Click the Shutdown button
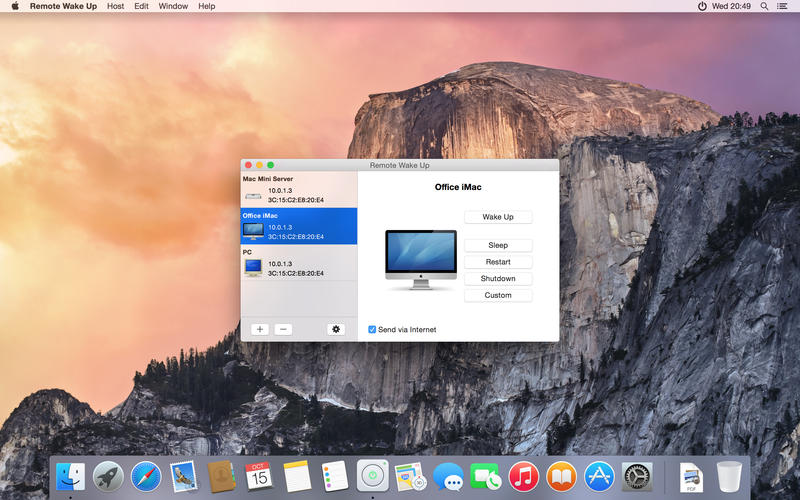Image resolution: width=800 pixels, height=500 pixels. tap(498, 279)
